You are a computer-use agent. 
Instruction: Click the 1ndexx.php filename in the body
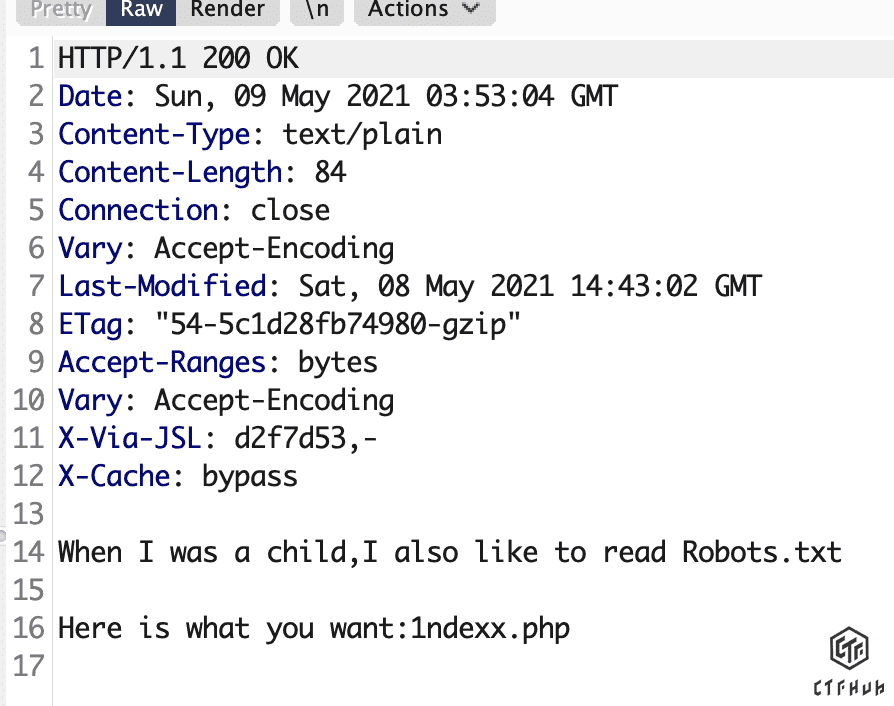point(490,629)
